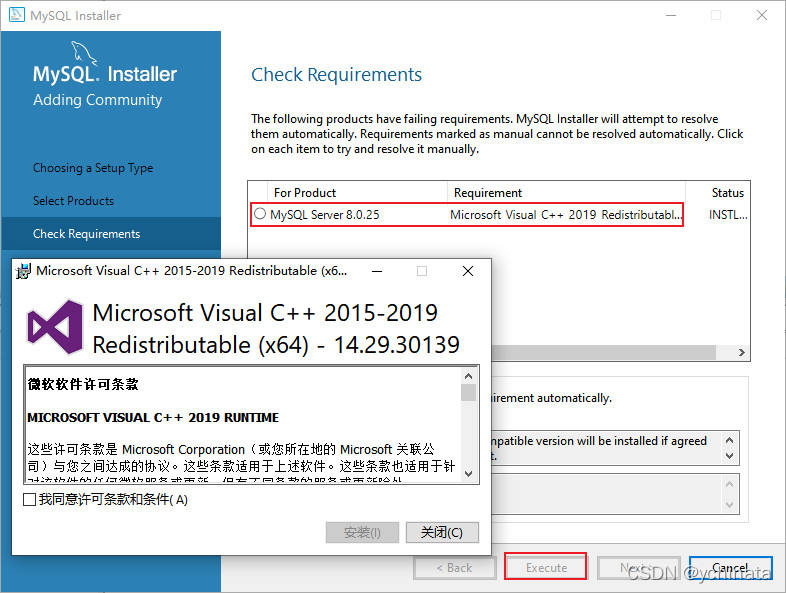Click the disabled 安装(I) install button
Screen dimensions: 786x593
point(362,532)
